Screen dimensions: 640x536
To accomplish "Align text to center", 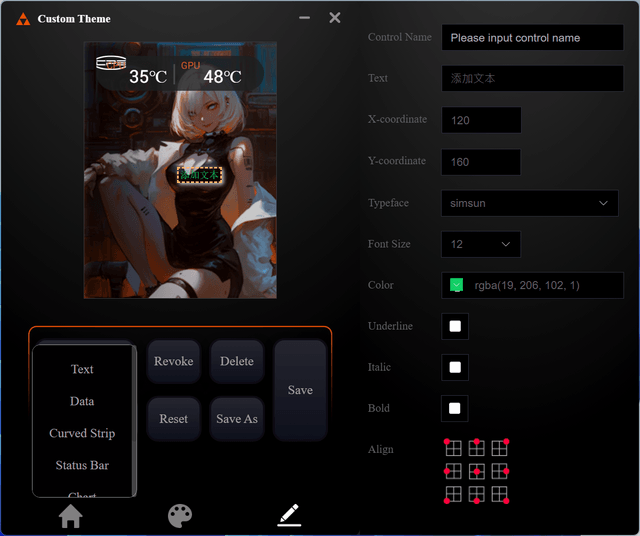I will [476, 471].
